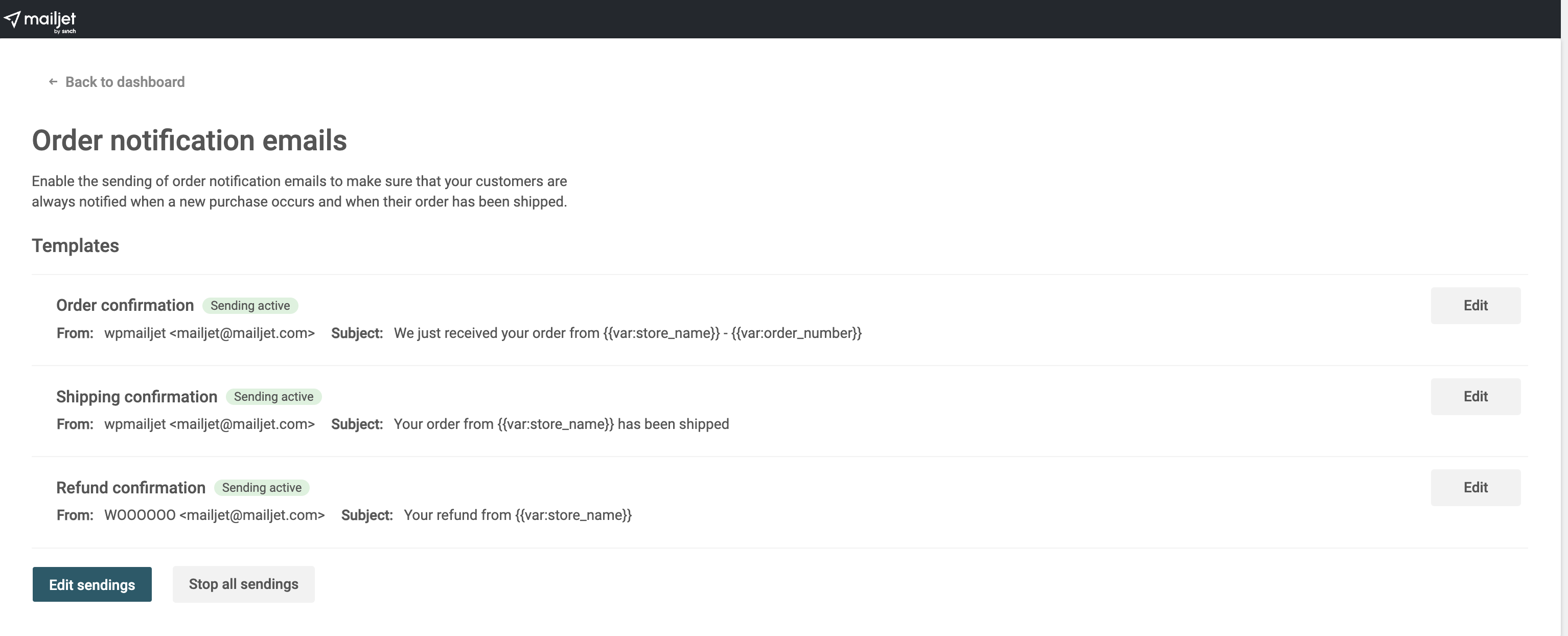
Task: Click the back arrow icon
Action: tap(53, 82)
